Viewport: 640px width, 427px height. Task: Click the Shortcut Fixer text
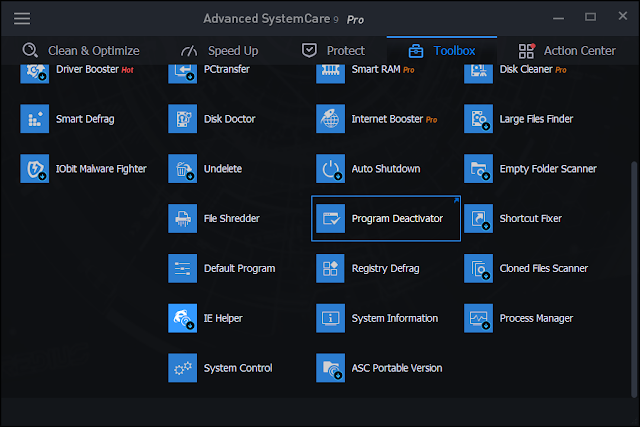coord(531,219)
